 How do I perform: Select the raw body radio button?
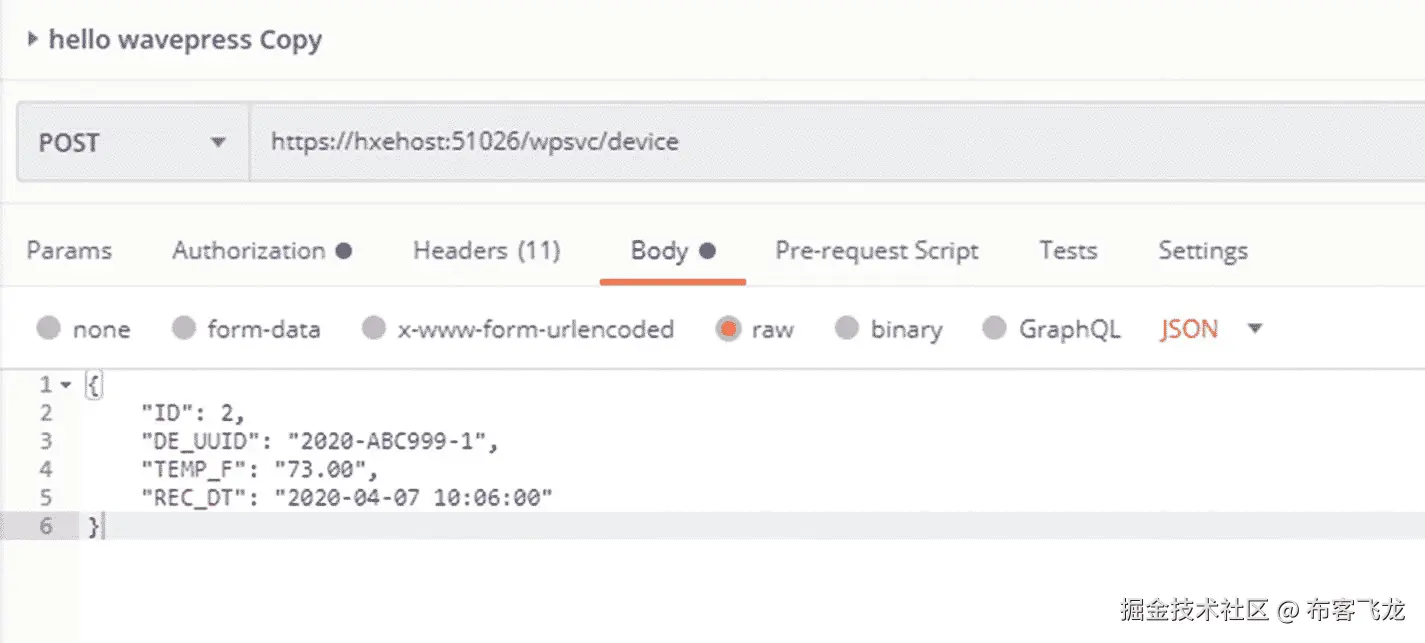click(728, 329)
